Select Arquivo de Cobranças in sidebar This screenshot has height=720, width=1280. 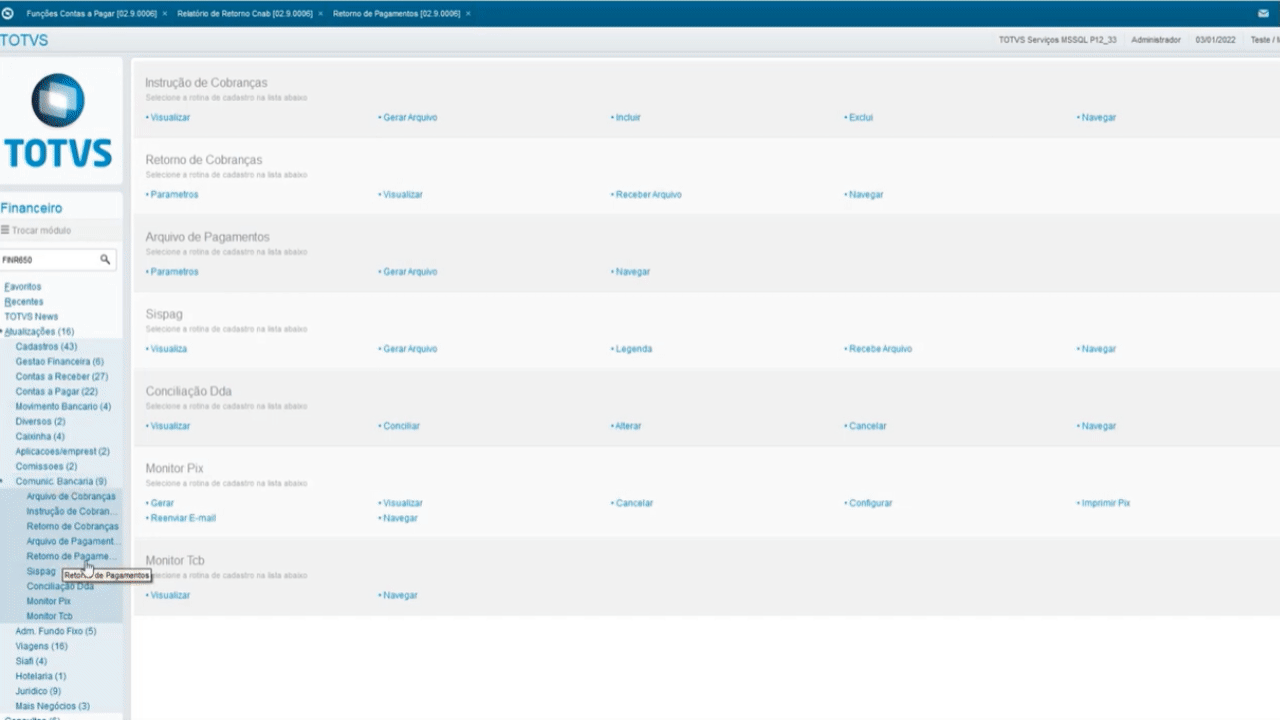(x=71, y=497)
